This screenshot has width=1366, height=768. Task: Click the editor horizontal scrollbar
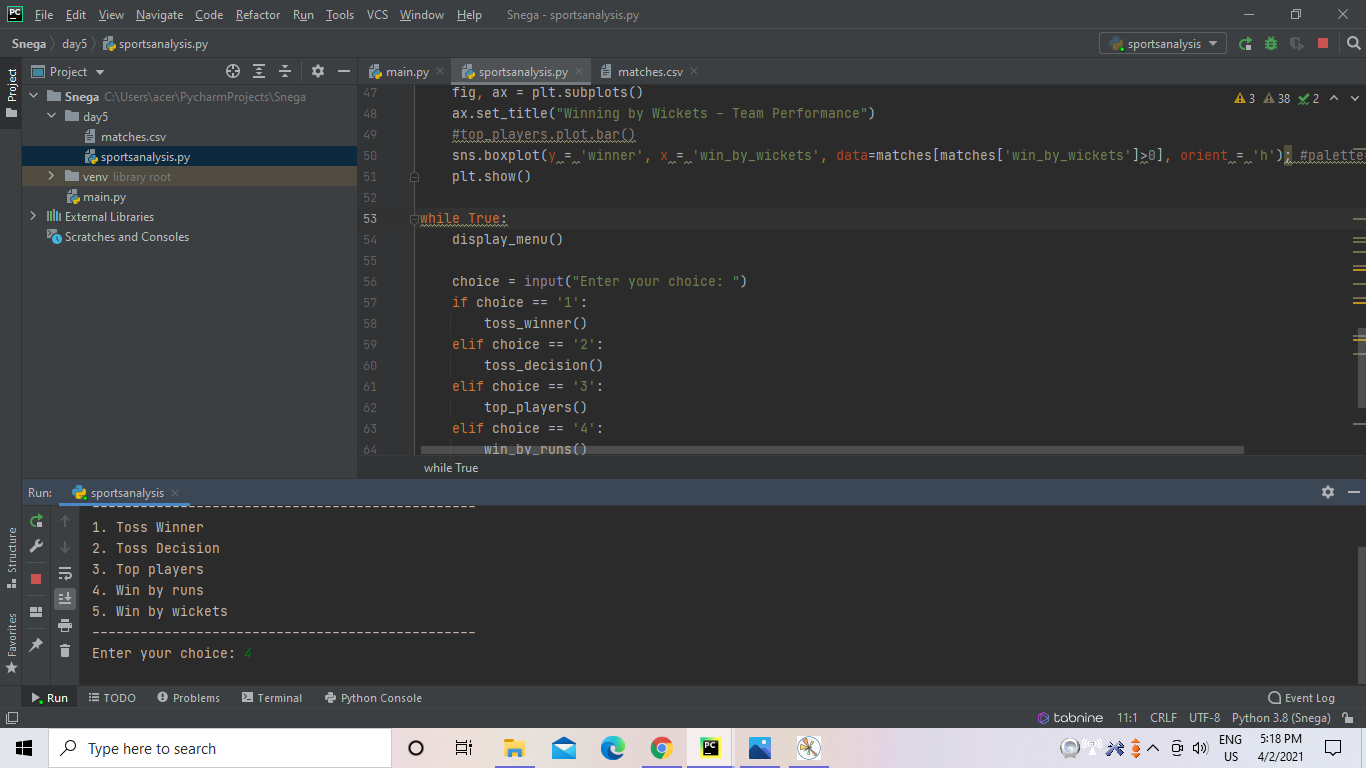point(830,450)
